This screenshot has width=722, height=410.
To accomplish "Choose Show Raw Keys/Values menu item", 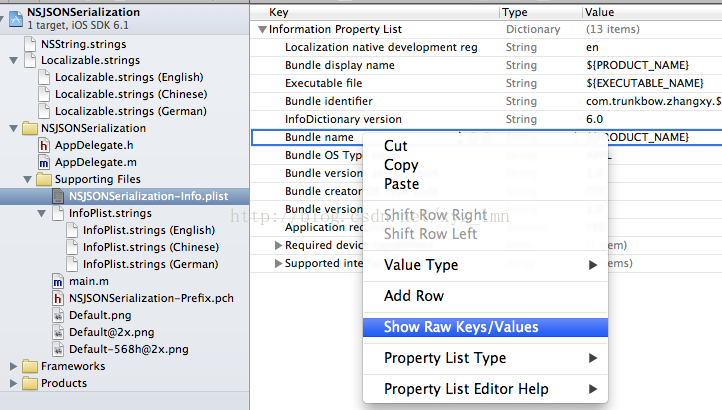I will pos(461,327).
